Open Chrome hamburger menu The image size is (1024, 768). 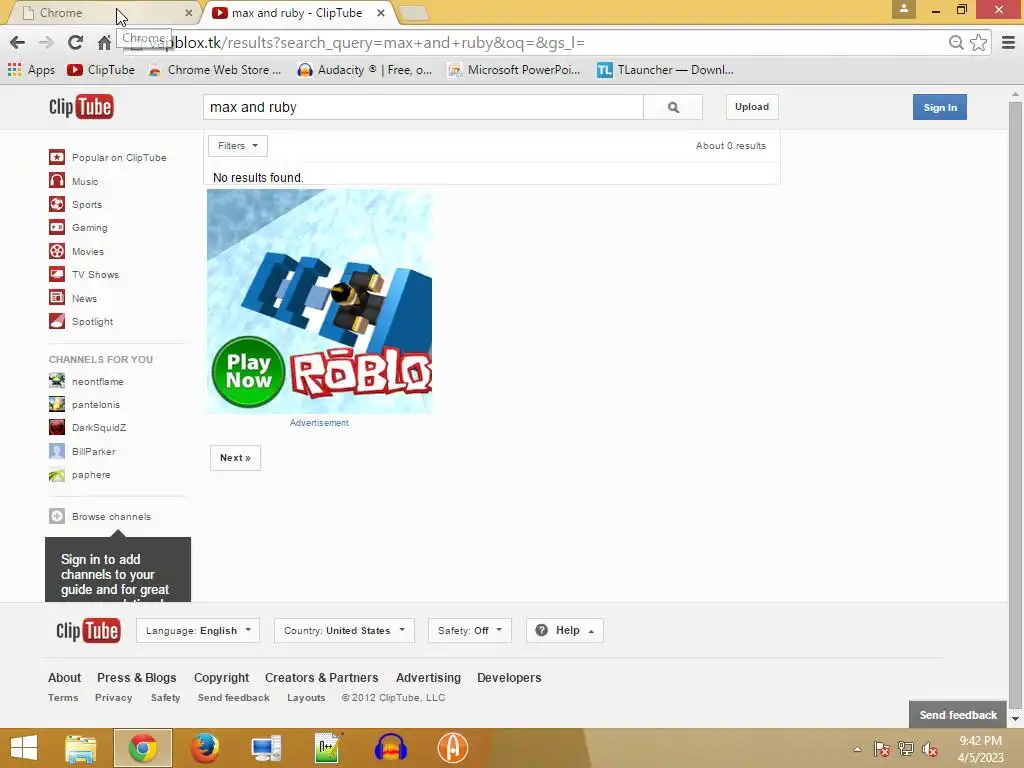coord(1008,42)
